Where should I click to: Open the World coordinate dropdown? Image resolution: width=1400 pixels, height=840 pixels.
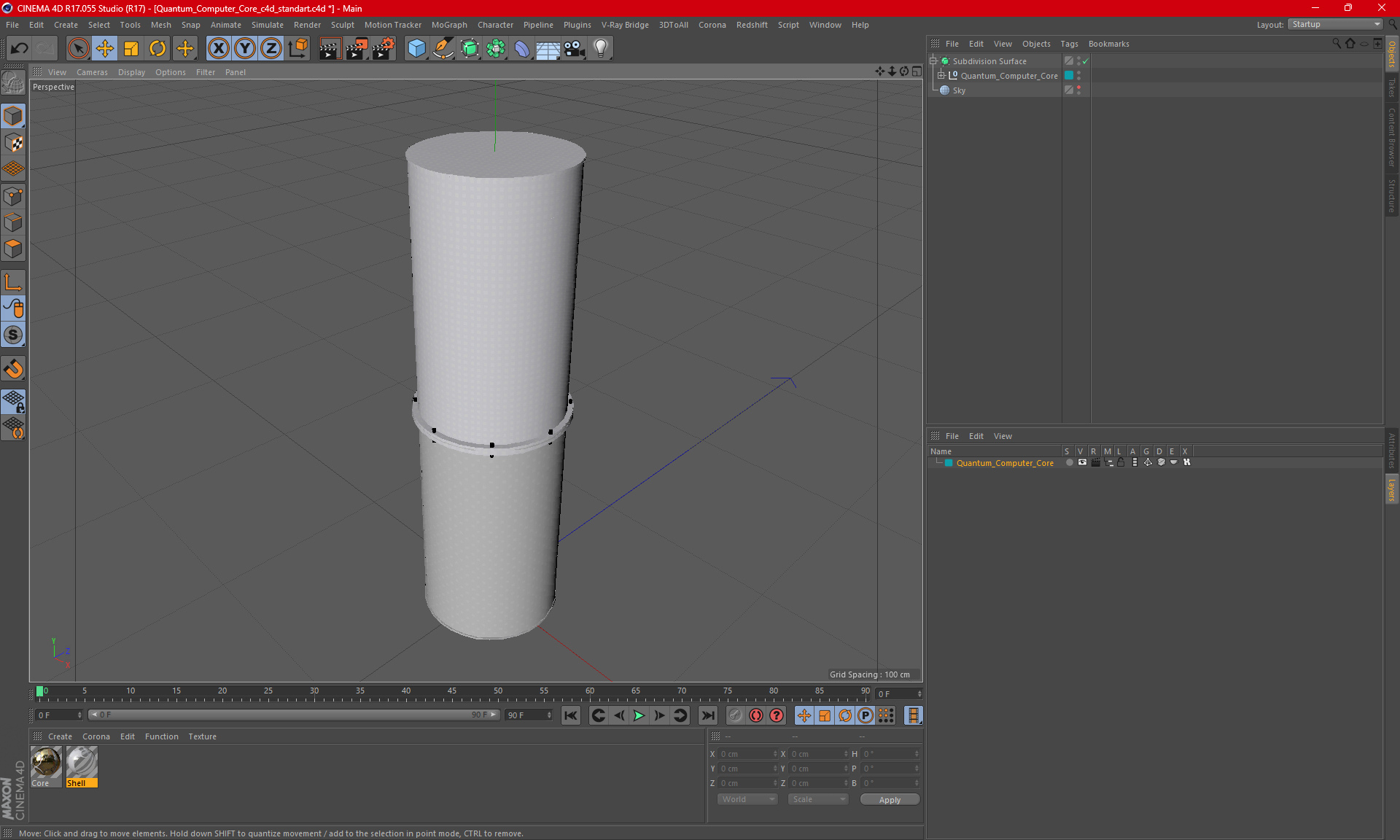748,799
